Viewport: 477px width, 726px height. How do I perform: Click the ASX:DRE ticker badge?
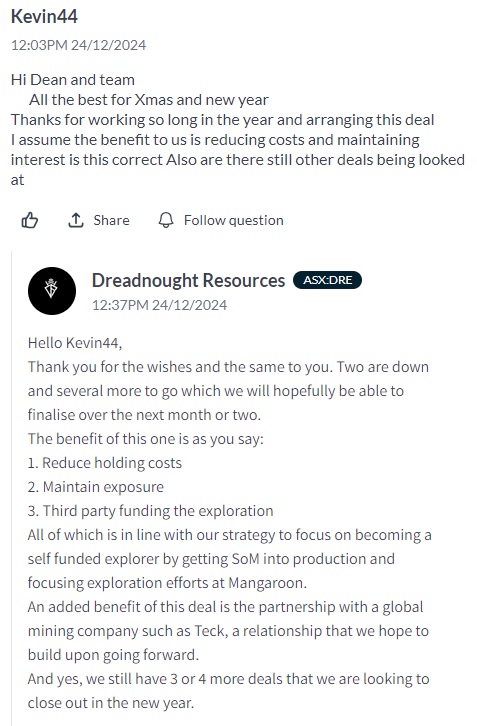(x=327, y=280)
